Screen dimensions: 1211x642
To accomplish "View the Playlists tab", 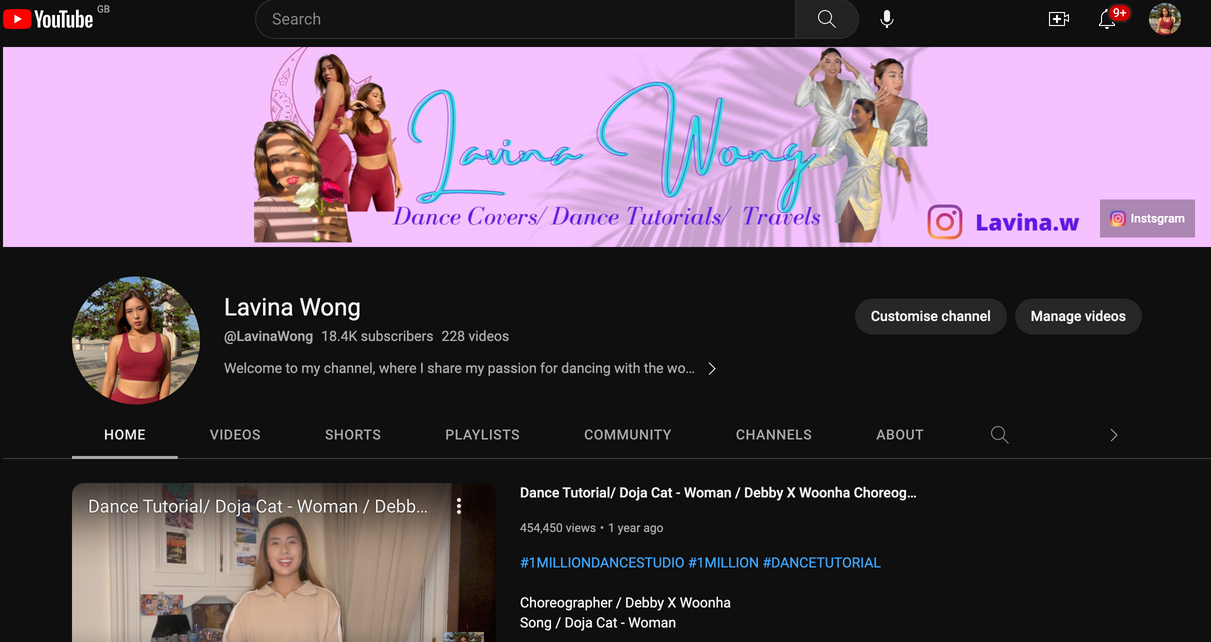I will 482,435.
